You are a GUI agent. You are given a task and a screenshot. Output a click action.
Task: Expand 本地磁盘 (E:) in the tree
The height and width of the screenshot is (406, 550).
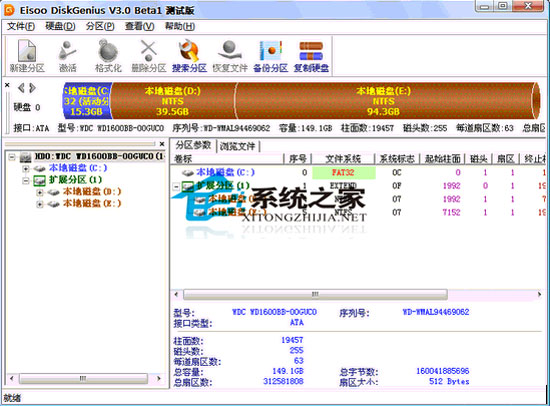[40, 204]
